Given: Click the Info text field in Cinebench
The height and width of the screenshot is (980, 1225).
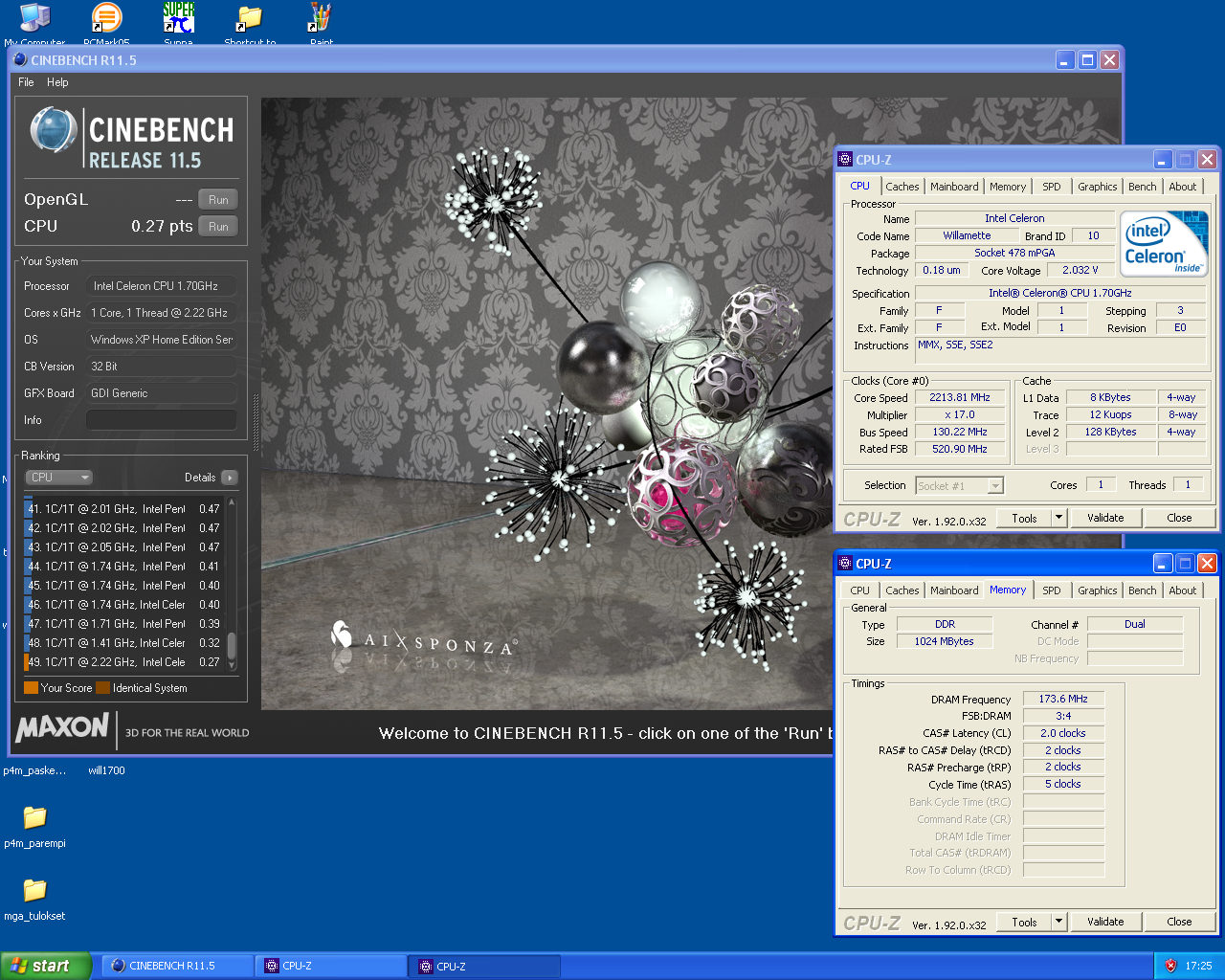Looking at the screenshot, I should click(161, 420).
